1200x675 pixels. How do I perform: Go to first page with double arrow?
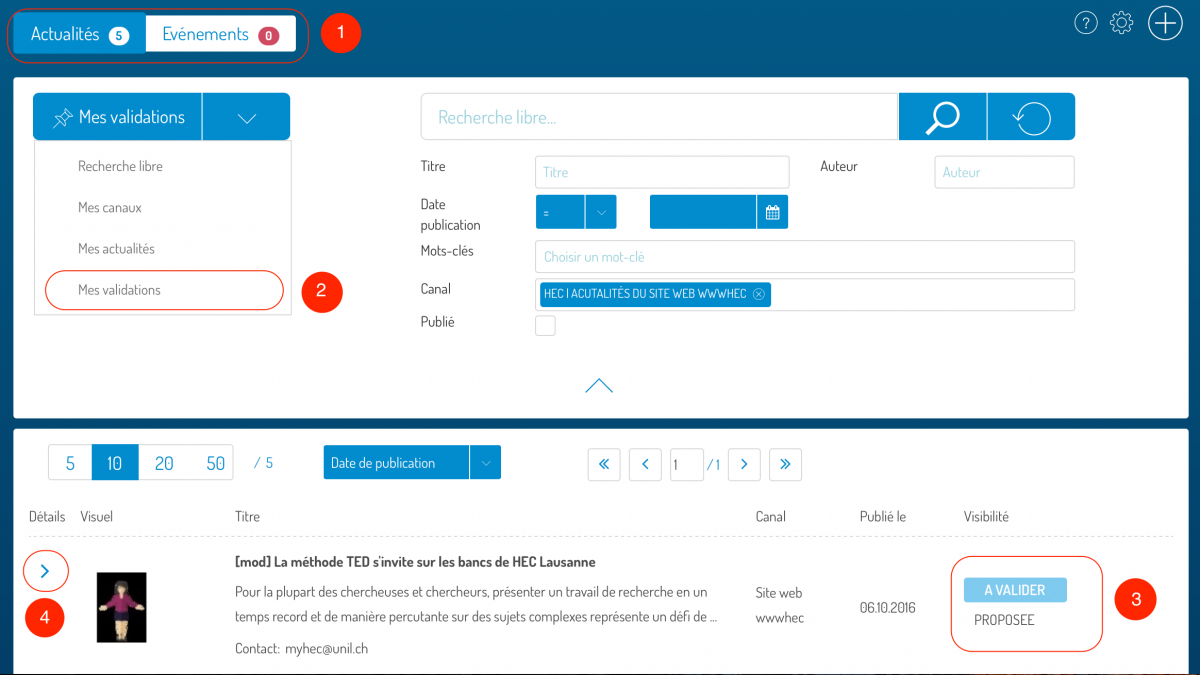(604, 464)
